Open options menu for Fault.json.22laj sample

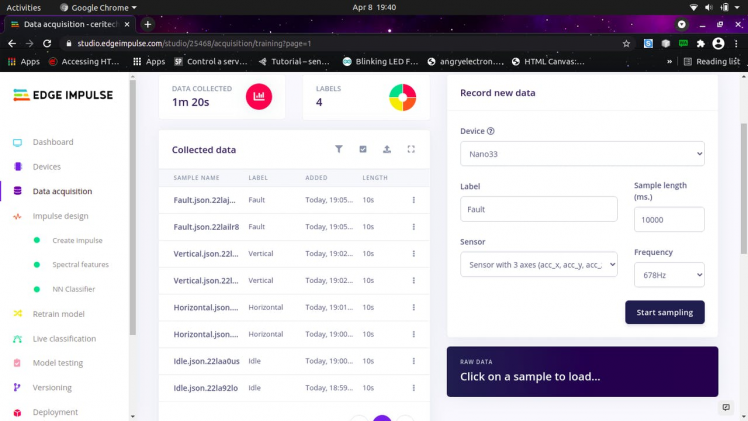pos(414,200)
